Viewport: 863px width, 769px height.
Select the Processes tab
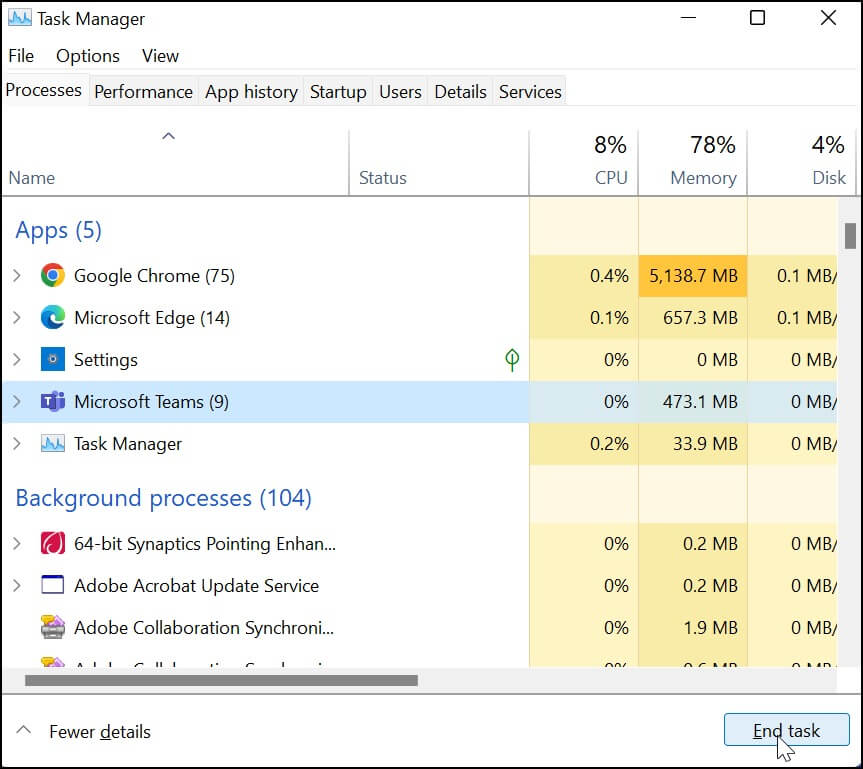tap(44, 90)
